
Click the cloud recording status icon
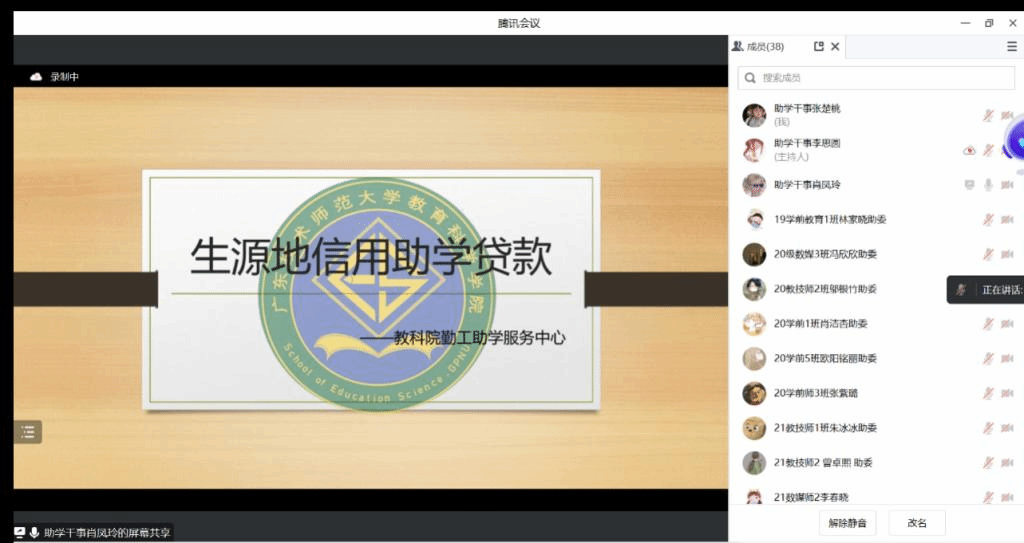tap(37, 76)
